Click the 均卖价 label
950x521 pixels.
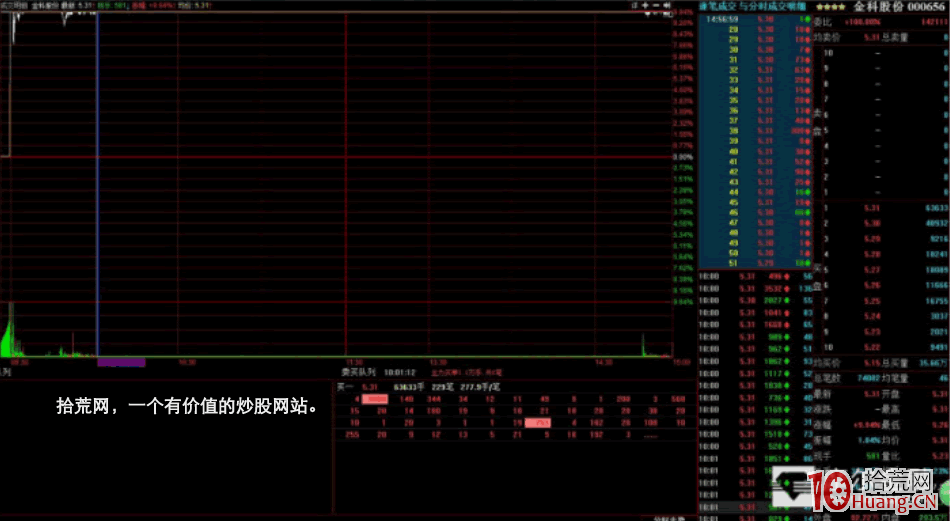coord(826,38)
